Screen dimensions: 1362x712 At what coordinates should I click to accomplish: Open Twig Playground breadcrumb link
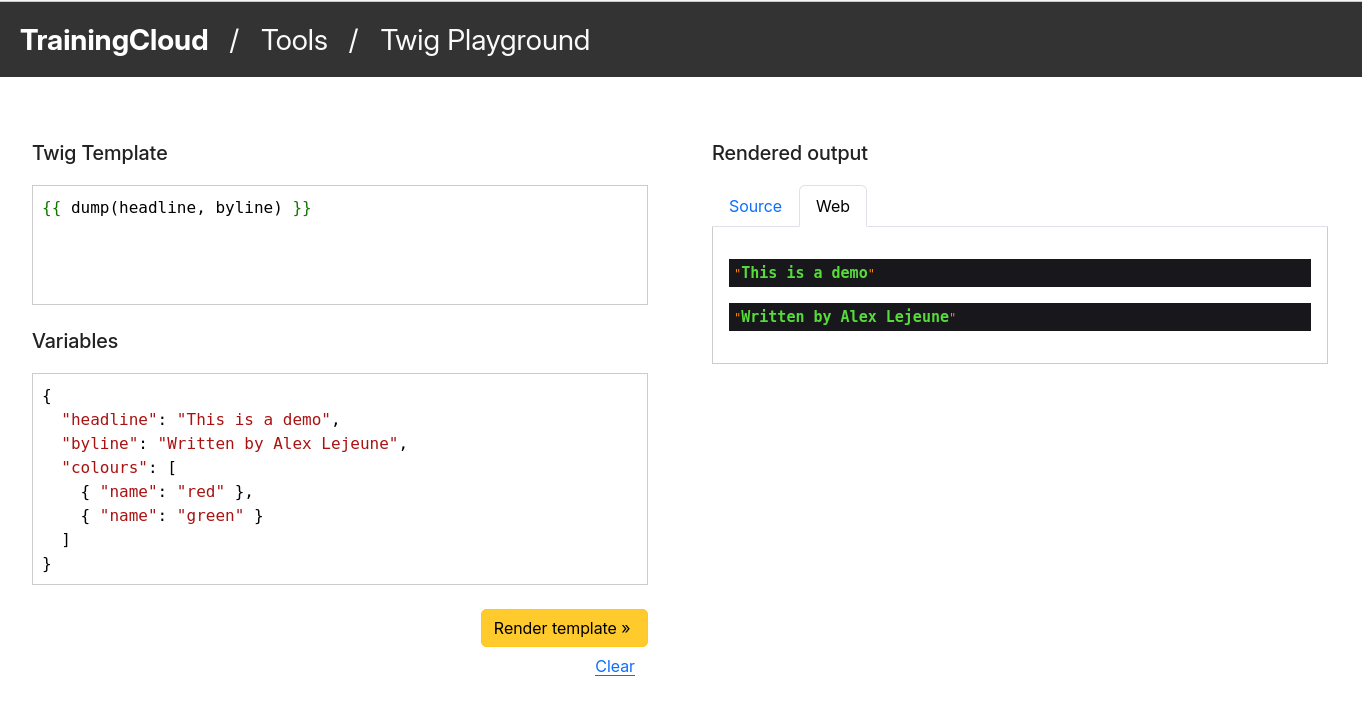coord(485,40)
